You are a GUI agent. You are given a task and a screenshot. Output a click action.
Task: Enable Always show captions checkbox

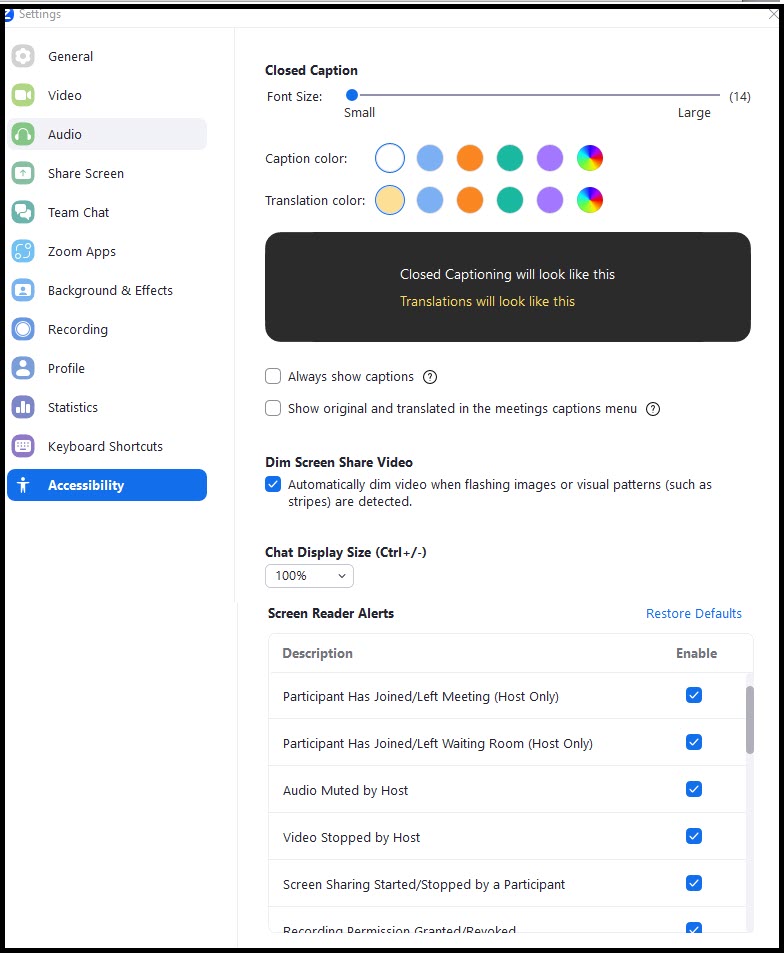point(273,376)
